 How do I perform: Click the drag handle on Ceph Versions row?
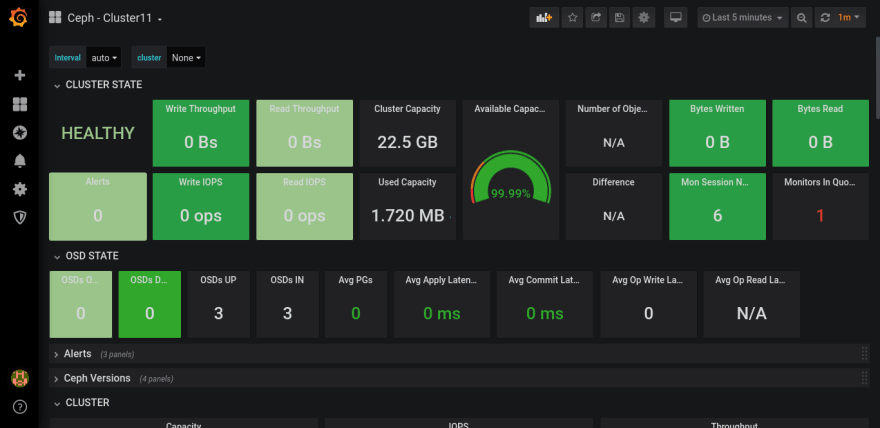[x=864, y=378]
